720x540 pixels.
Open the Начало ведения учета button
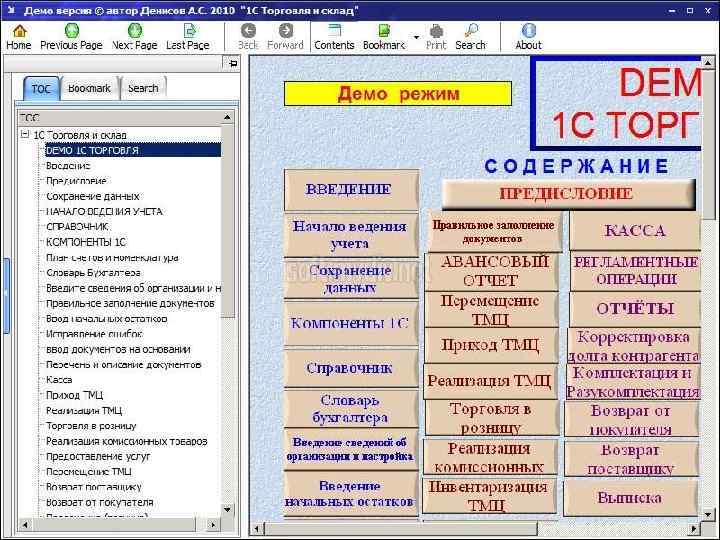pyautogui.click(x=351, y=235)
